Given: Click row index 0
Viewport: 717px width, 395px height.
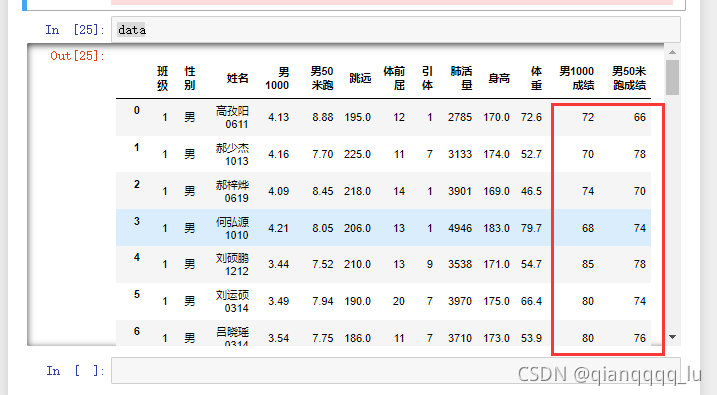Looking at the screenshot, I should coord(137,110).
